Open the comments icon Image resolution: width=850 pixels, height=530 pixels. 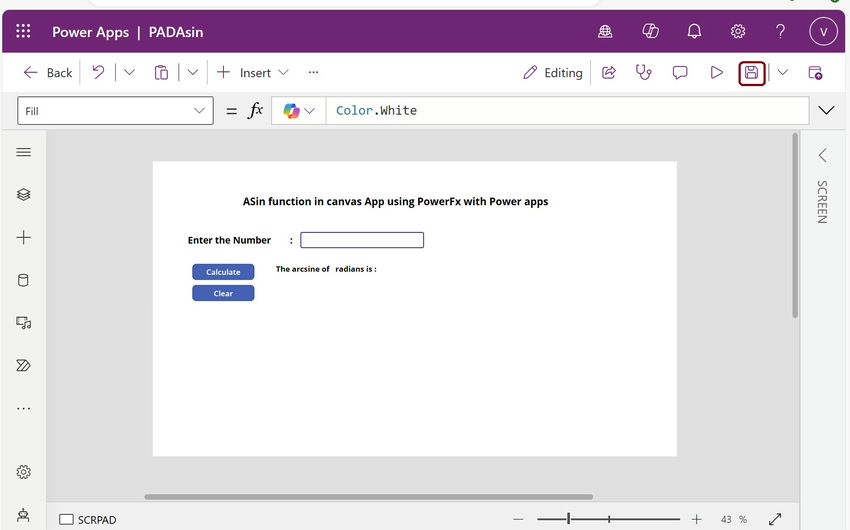click(680, 73)
